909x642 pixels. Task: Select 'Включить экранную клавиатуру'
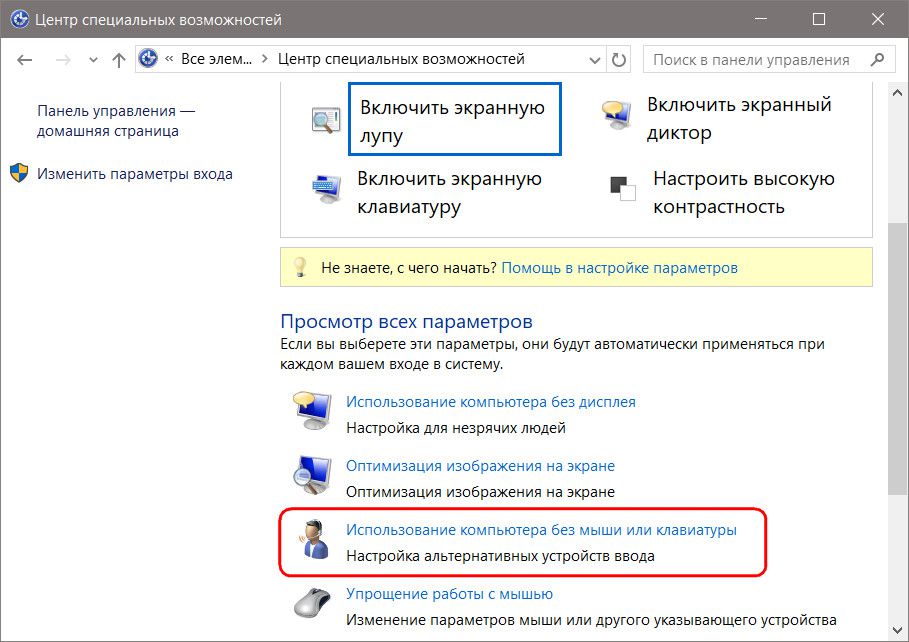[449, 193]
